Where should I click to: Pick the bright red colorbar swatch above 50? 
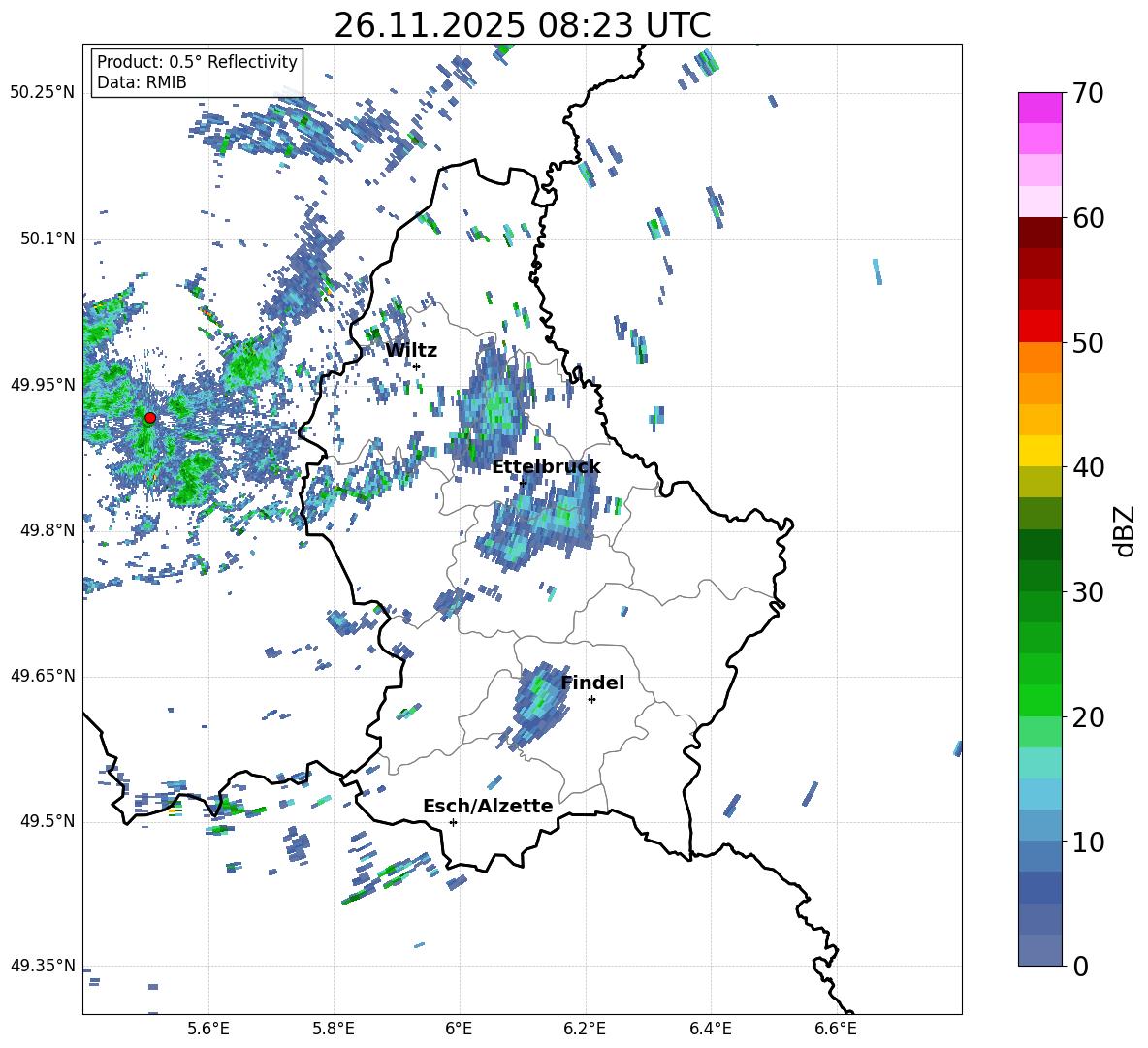point(1040,326)
